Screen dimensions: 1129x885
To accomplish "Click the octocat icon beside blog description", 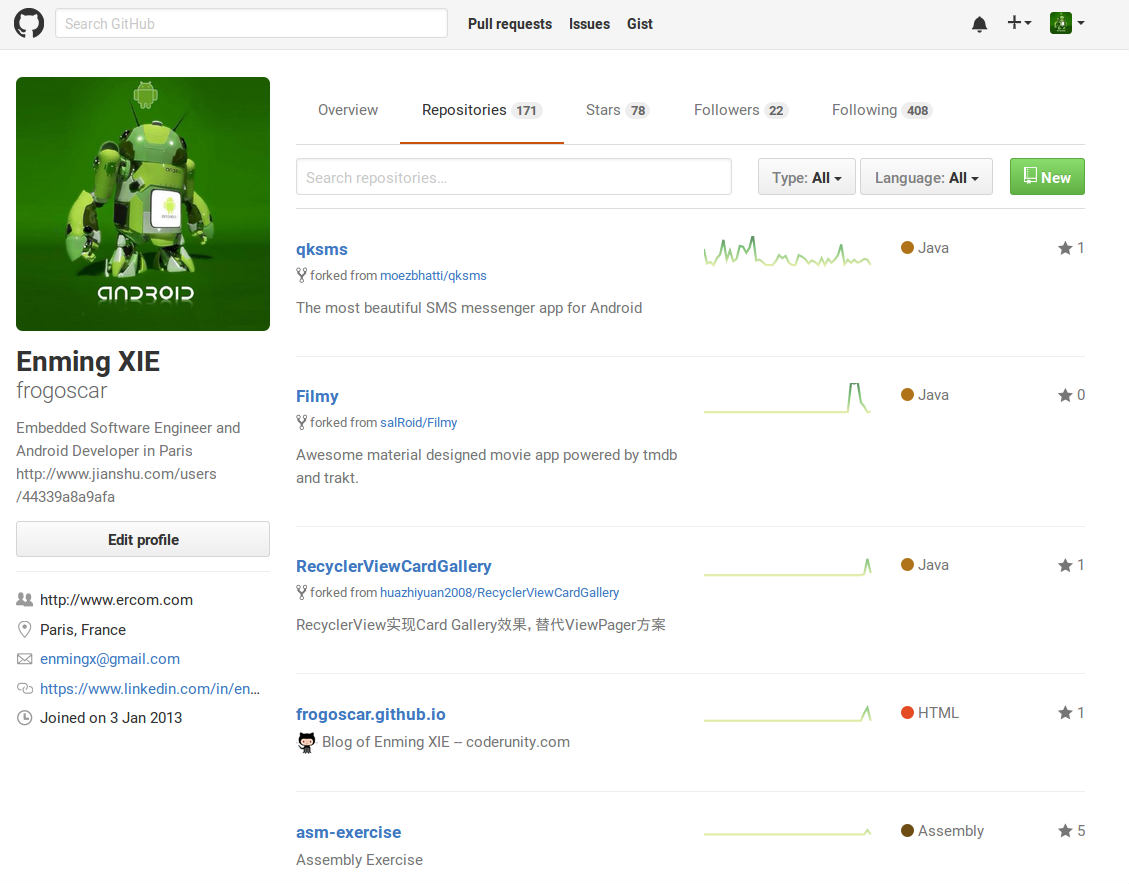I will pos(306,742).
